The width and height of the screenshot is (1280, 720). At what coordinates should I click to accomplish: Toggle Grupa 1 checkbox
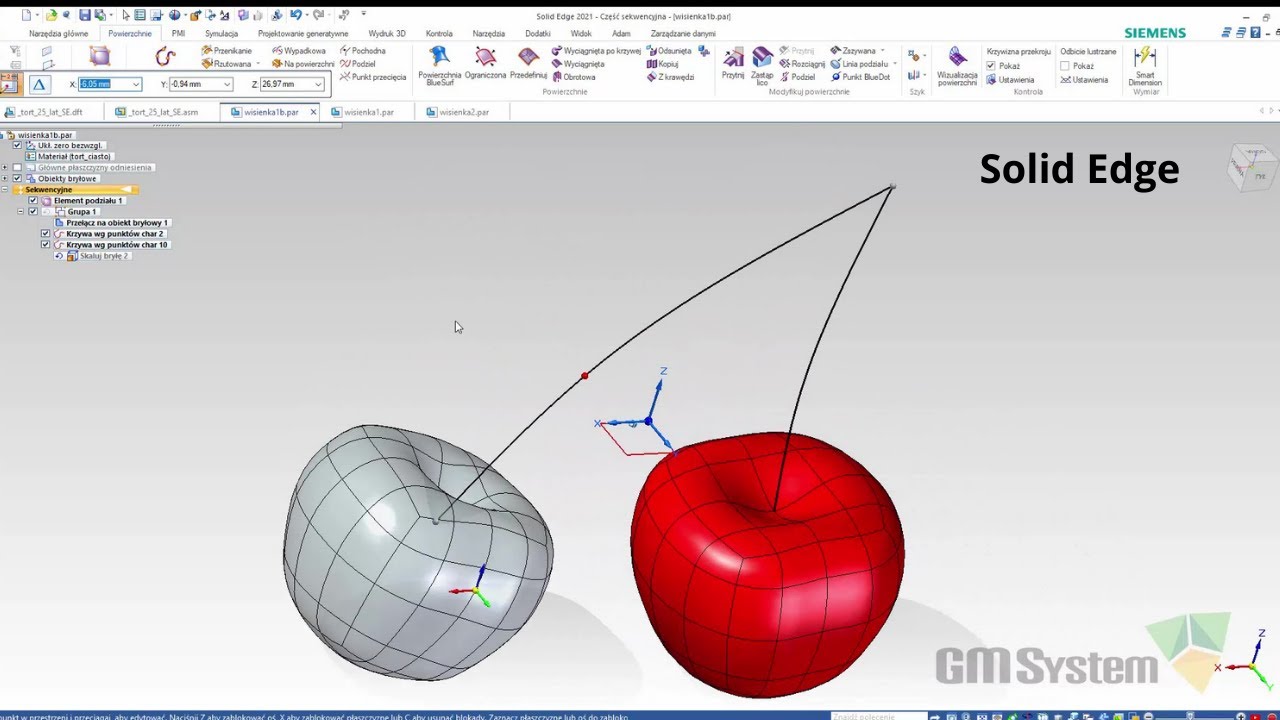pyautogui.click(x=33, y=211)
